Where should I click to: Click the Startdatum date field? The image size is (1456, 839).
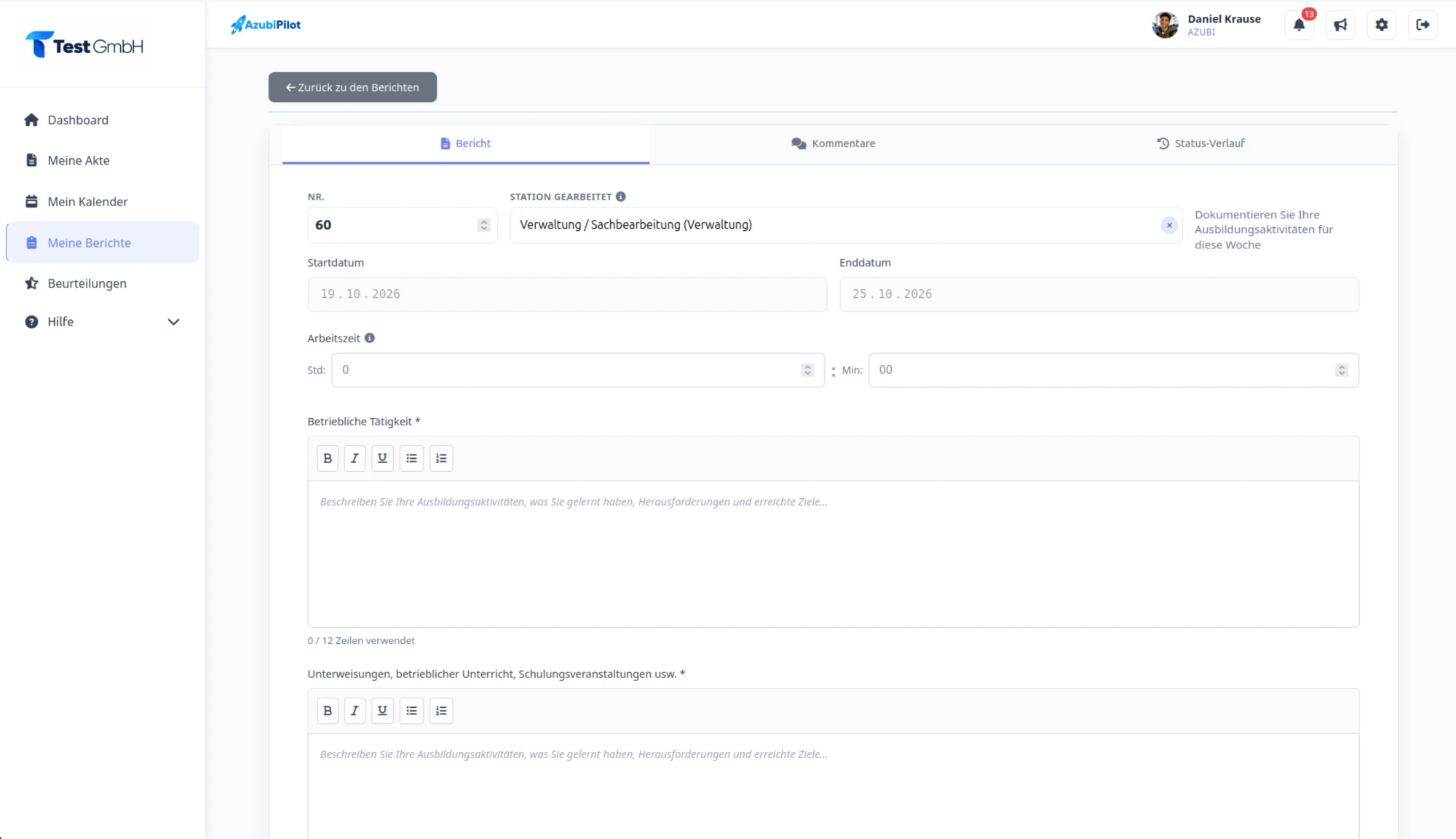(567, 294)
